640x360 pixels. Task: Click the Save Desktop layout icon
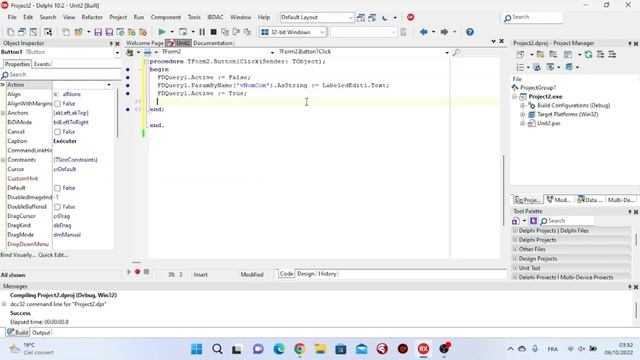pyautogui.click(x=361, y=18)
